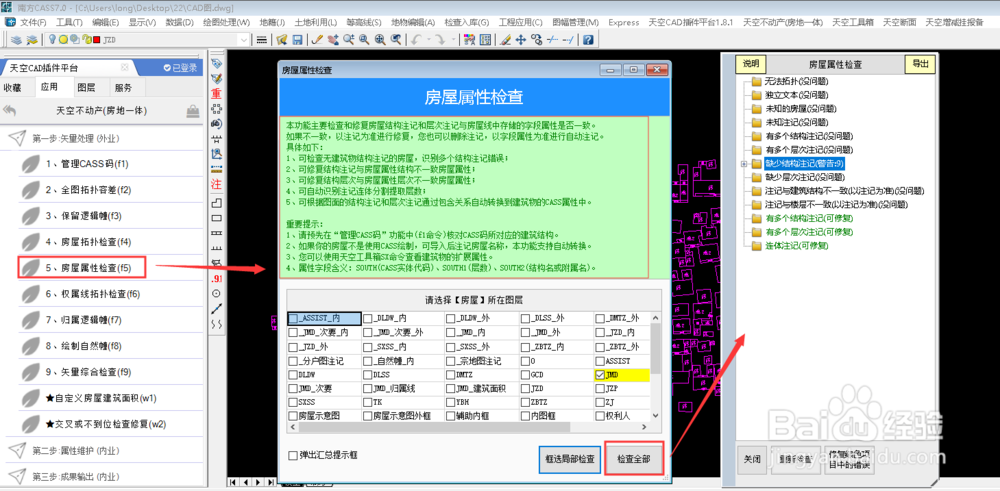Click the red 重 icon in vertical toolbar
Viewport: 1000px width, 491px height.
(217, 93)
